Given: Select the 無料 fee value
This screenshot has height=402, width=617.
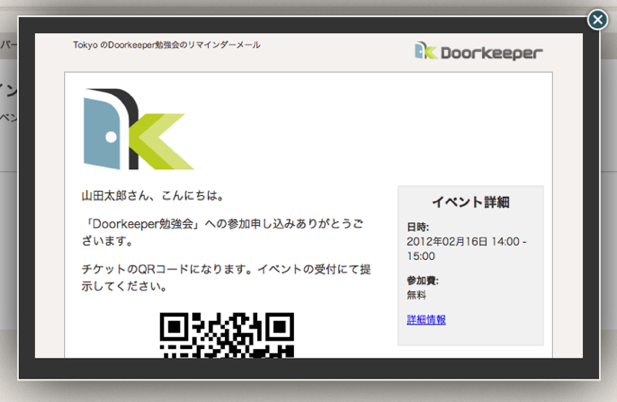Looking at the screenshot, I should coord(416,295).
